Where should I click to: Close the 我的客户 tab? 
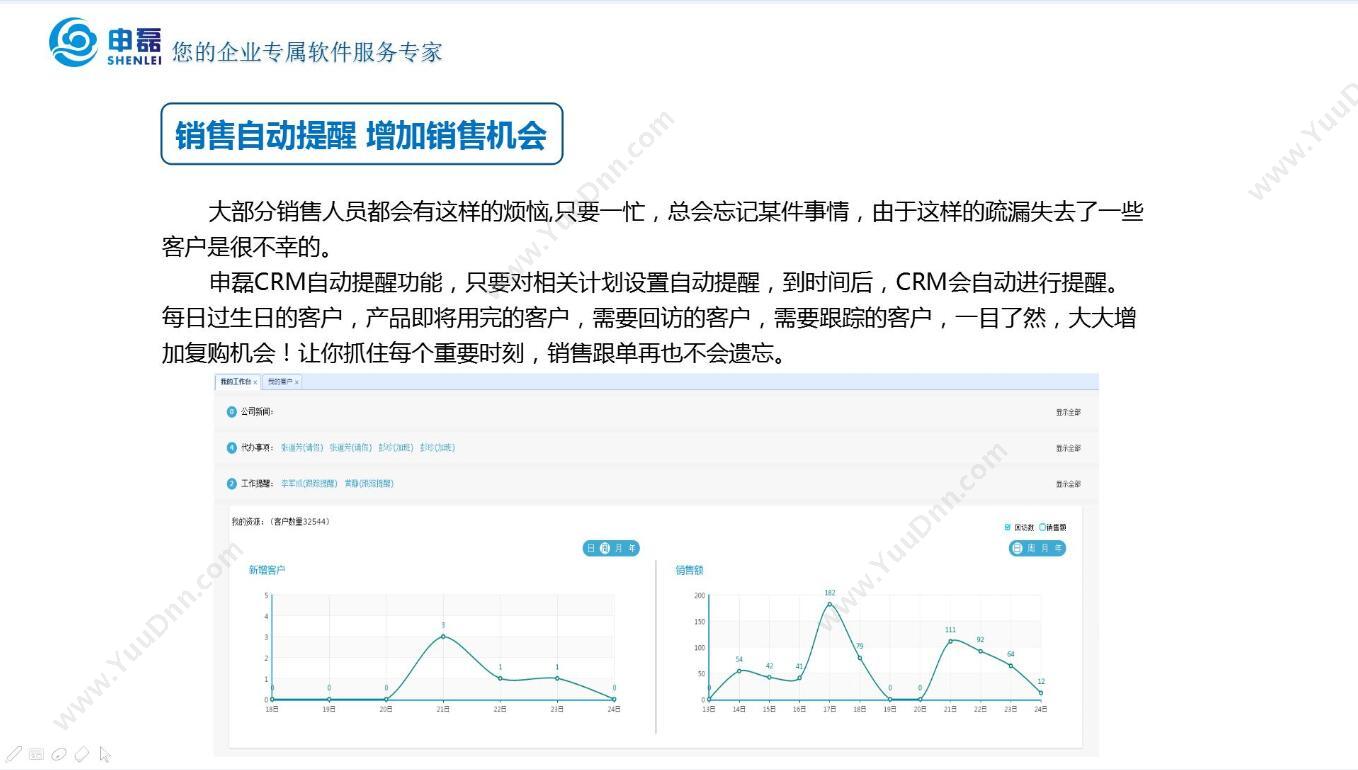point(297,382)
